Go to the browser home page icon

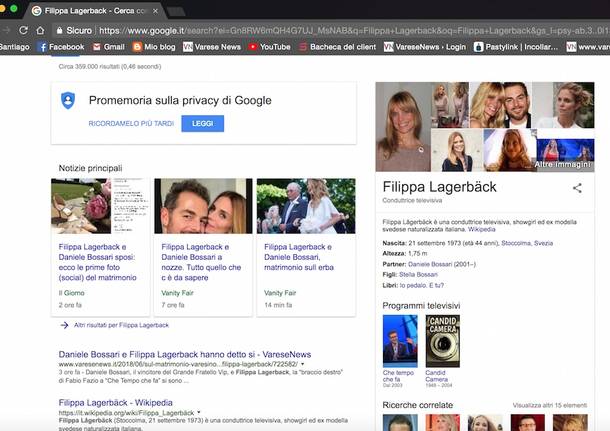coord(40,30)
